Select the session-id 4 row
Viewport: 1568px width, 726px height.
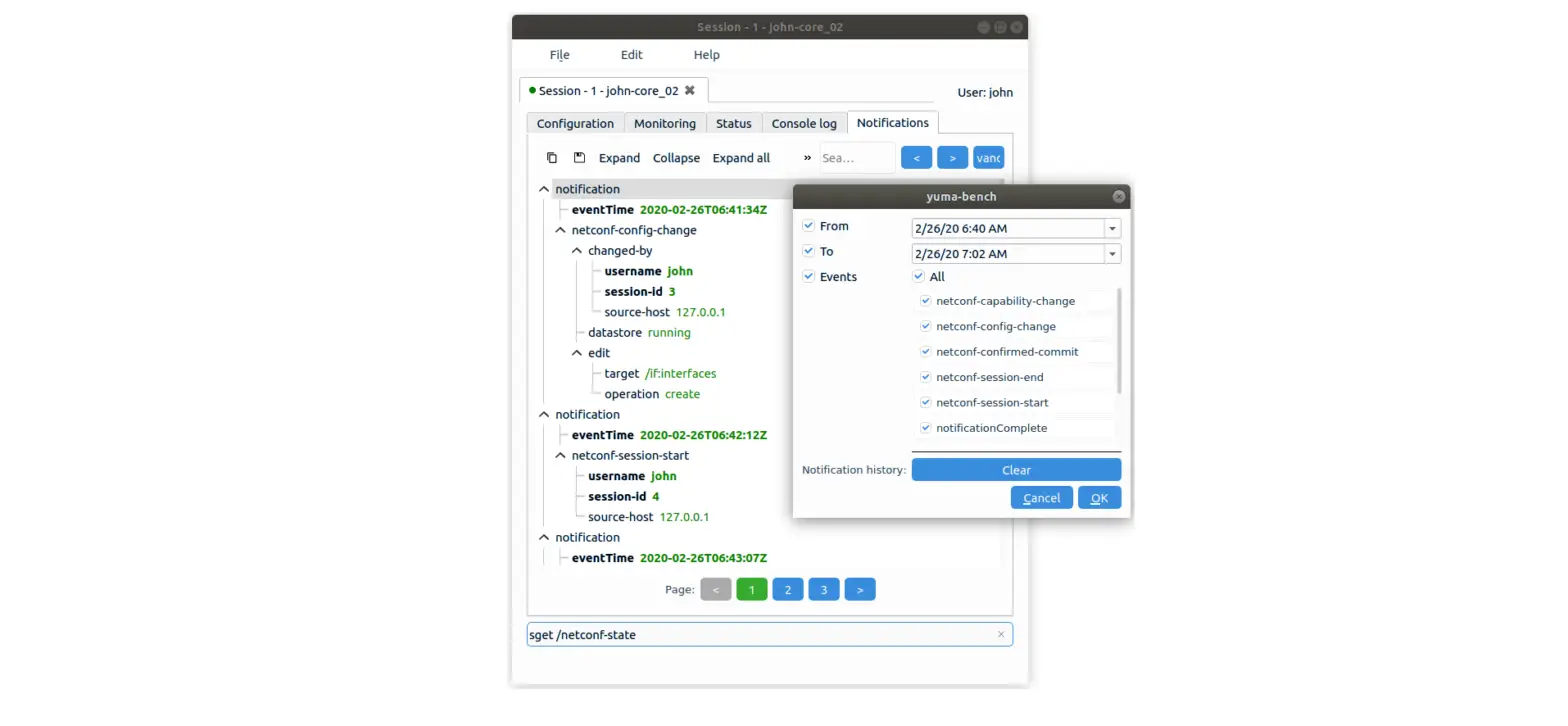click(623, 496)
